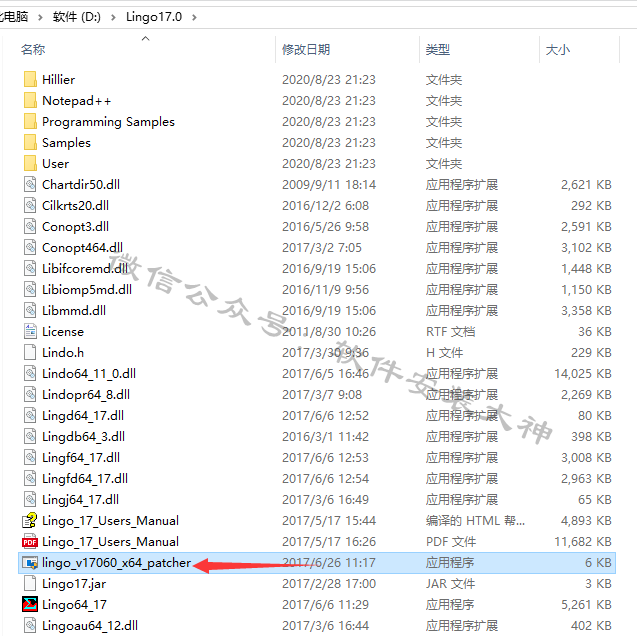The width and height of the screenshot is (637, 636).
Task: Select the Conopt464.dll file icon
Action: 30,248
